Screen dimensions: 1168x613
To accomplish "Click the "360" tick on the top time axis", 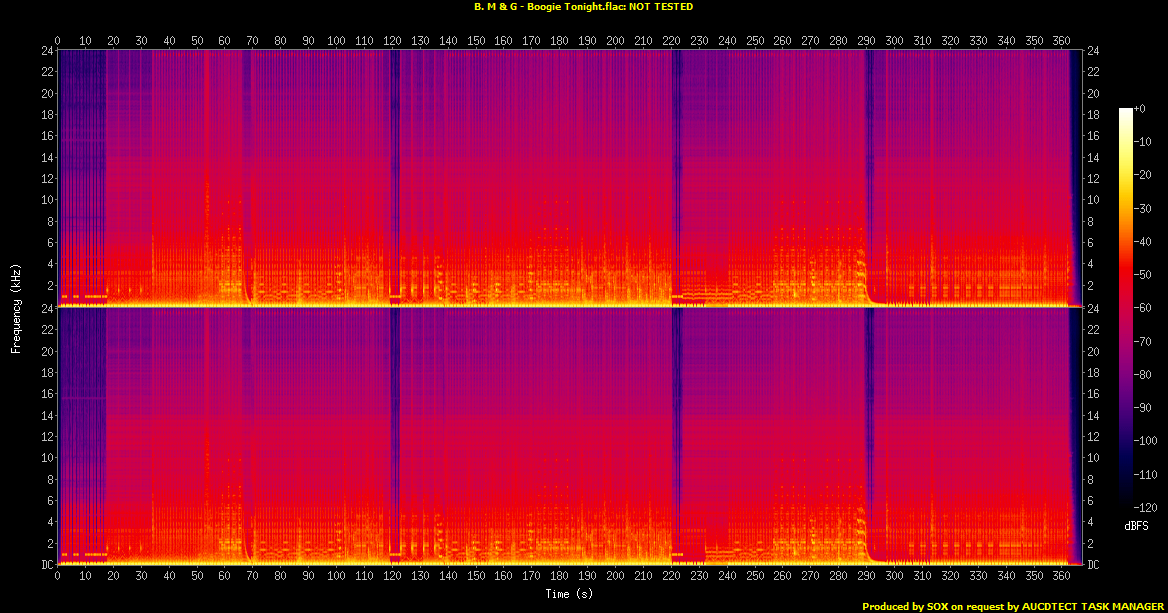I will pyautogui.click(x=1061, y=41).
